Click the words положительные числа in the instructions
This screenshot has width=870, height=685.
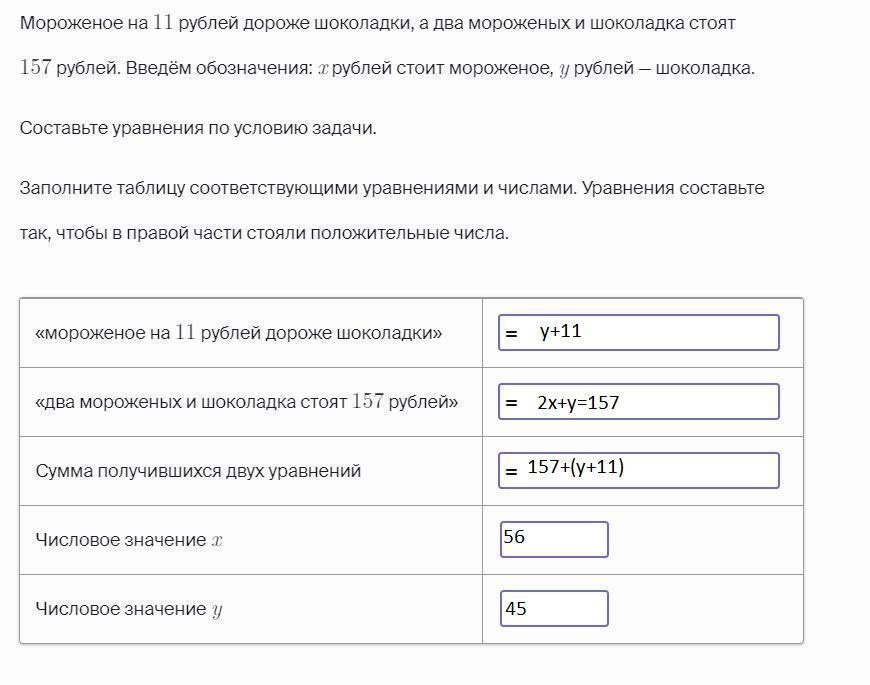click(409, 233)
